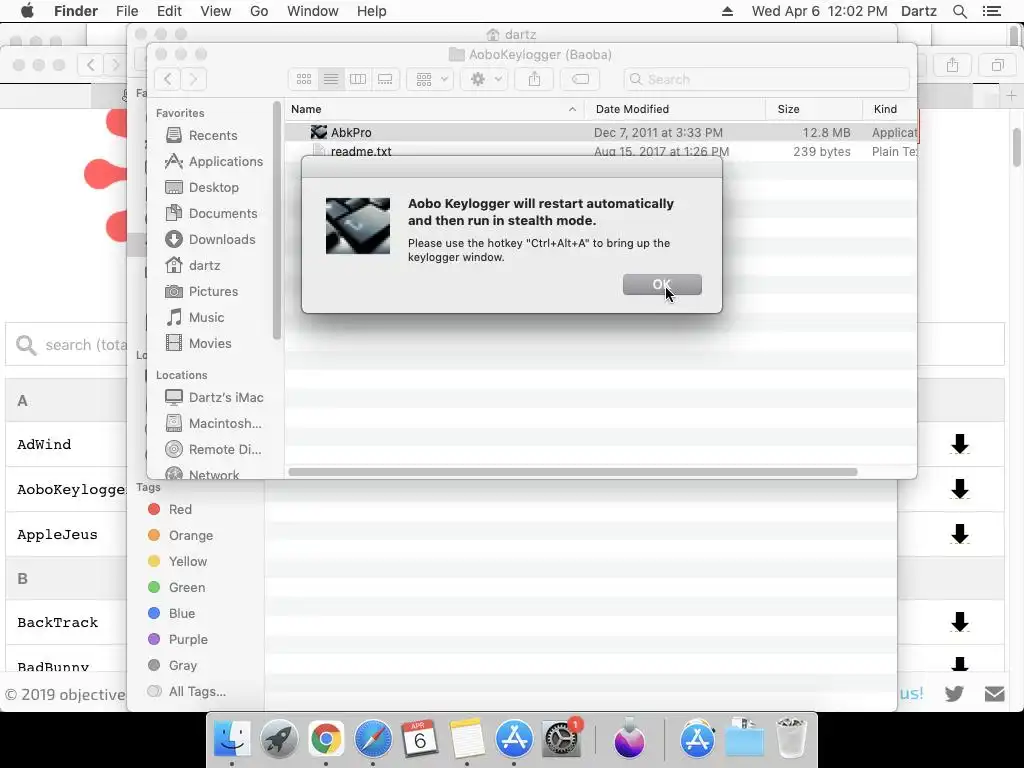Open the Go menu
The image size is (1024, 768).
coord(259,11)
